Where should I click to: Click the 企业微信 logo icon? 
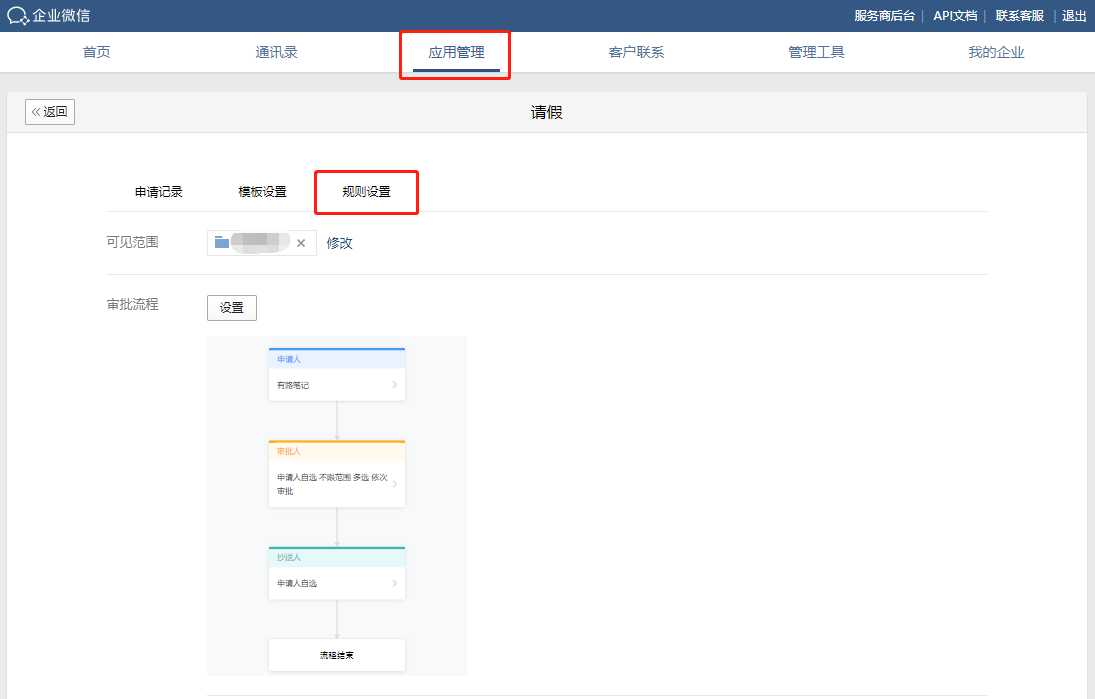[18, 15]
